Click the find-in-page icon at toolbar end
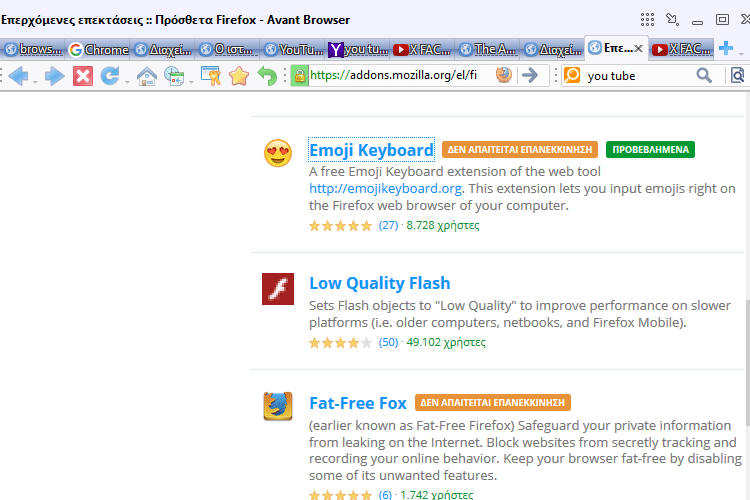This screenshot has width=750, height=500. pyautogui.click(x=737, y=76)
